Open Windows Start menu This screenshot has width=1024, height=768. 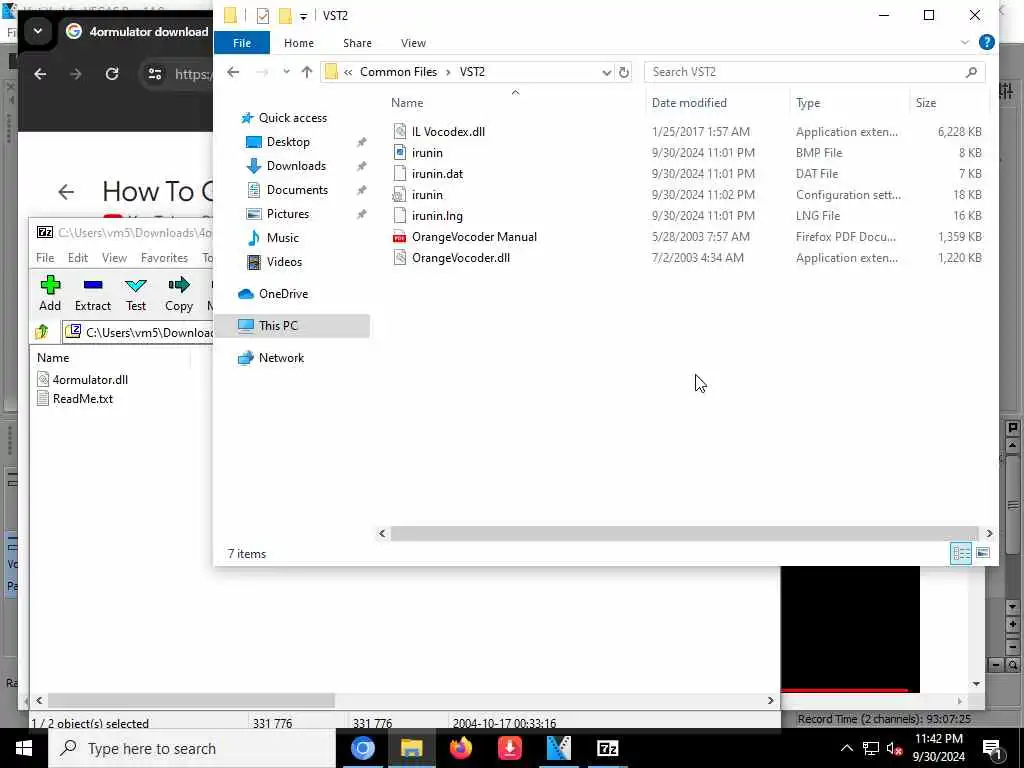pyautogui.click(x=24, y=748)
